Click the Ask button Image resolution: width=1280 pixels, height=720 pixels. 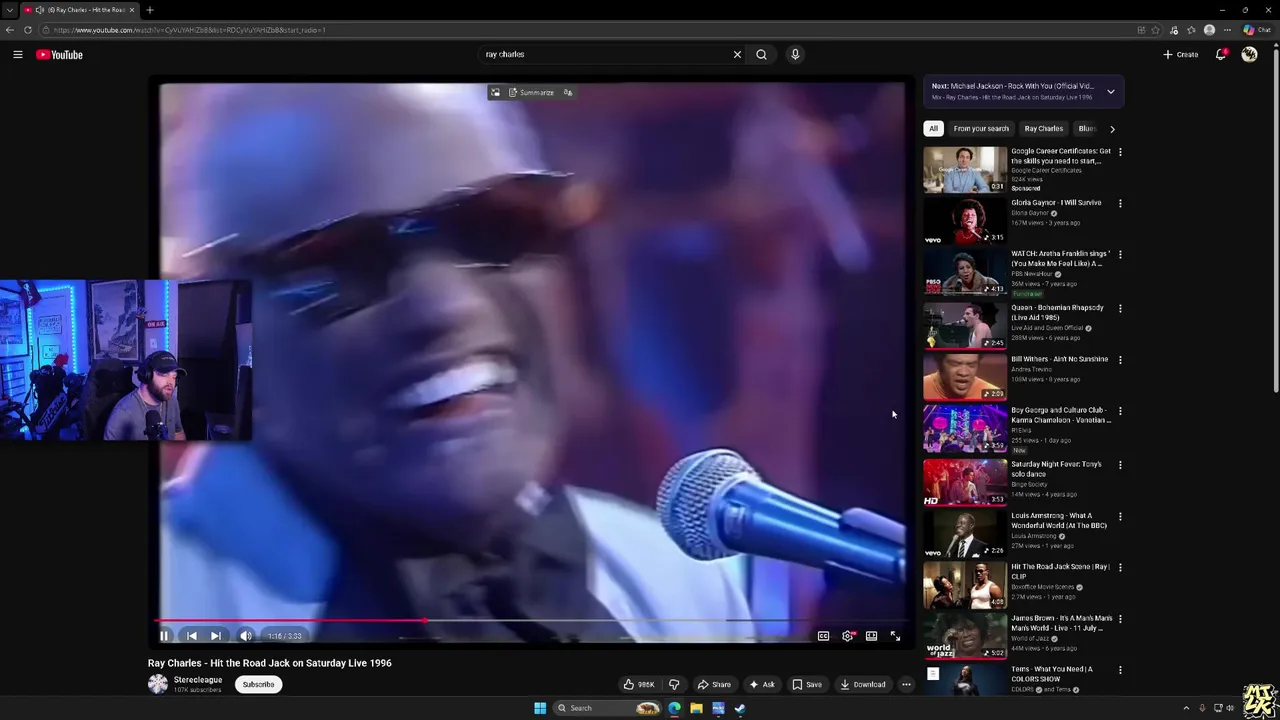[x=762, y=685]
